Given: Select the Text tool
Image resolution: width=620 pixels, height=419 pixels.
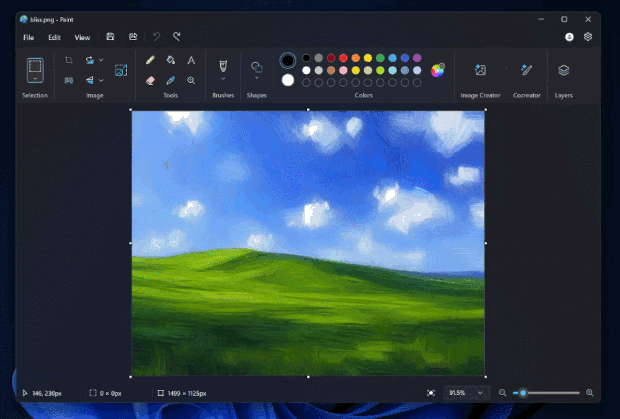Looking at the screenshot, I should pos(191,60).
